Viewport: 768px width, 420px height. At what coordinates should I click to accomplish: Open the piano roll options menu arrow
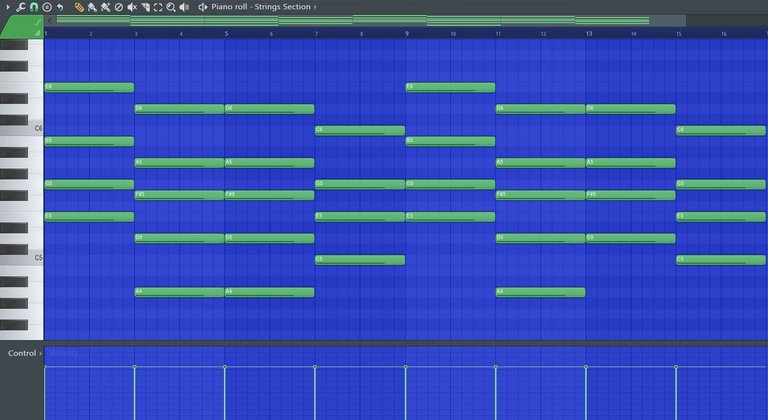[x=8, y=7]
